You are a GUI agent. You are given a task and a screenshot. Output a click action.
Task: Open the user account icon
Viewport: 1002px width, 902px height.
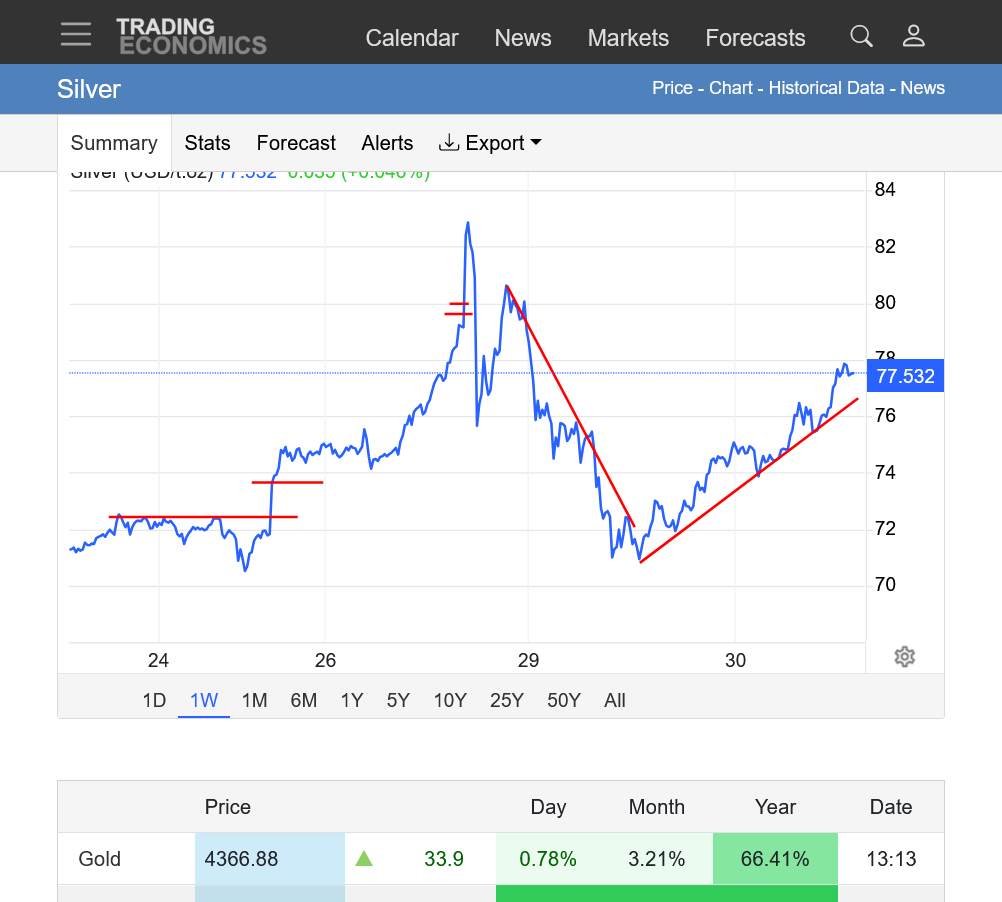[913, 37]
